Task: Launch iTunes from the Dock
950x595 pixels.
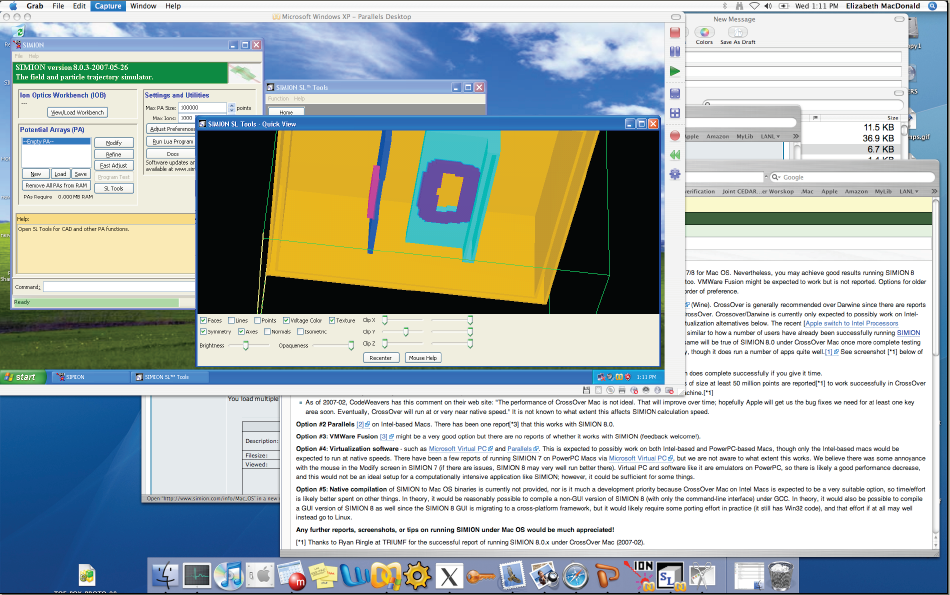Action: click(229, 575)
